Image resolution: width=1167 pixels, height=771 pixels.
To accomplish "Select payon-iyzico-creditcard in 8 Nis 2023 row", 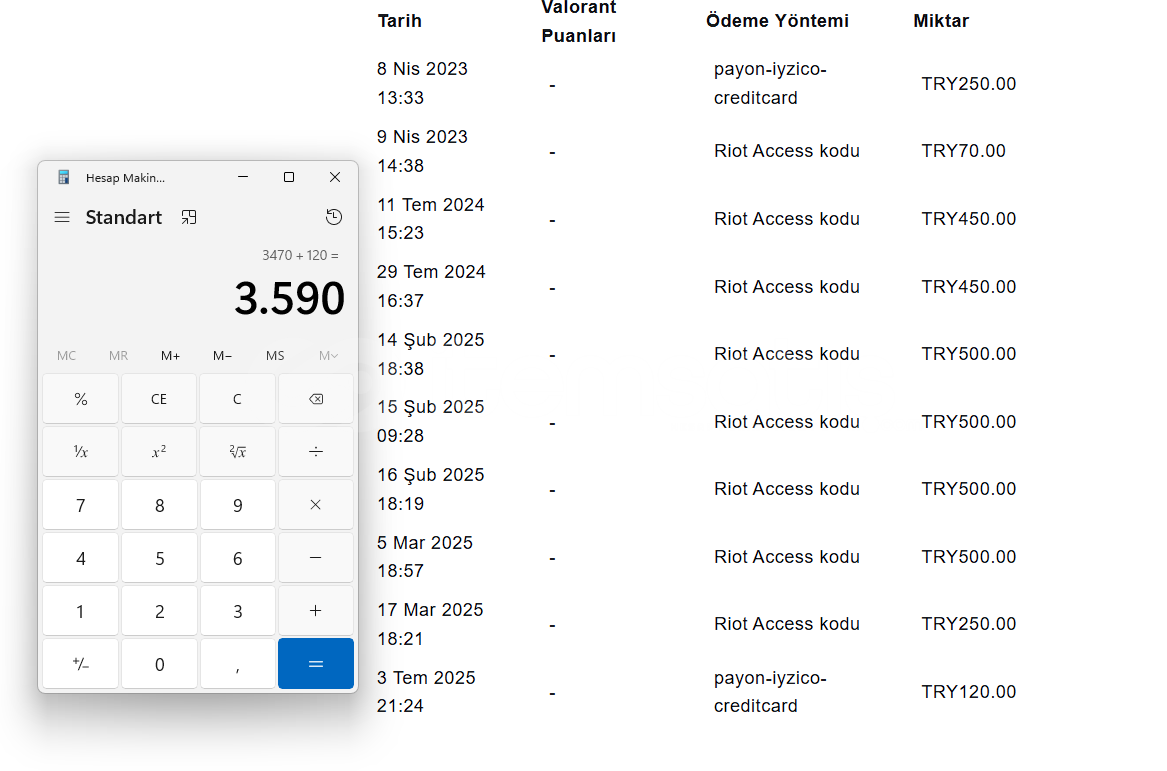I will tap(770, 83).
